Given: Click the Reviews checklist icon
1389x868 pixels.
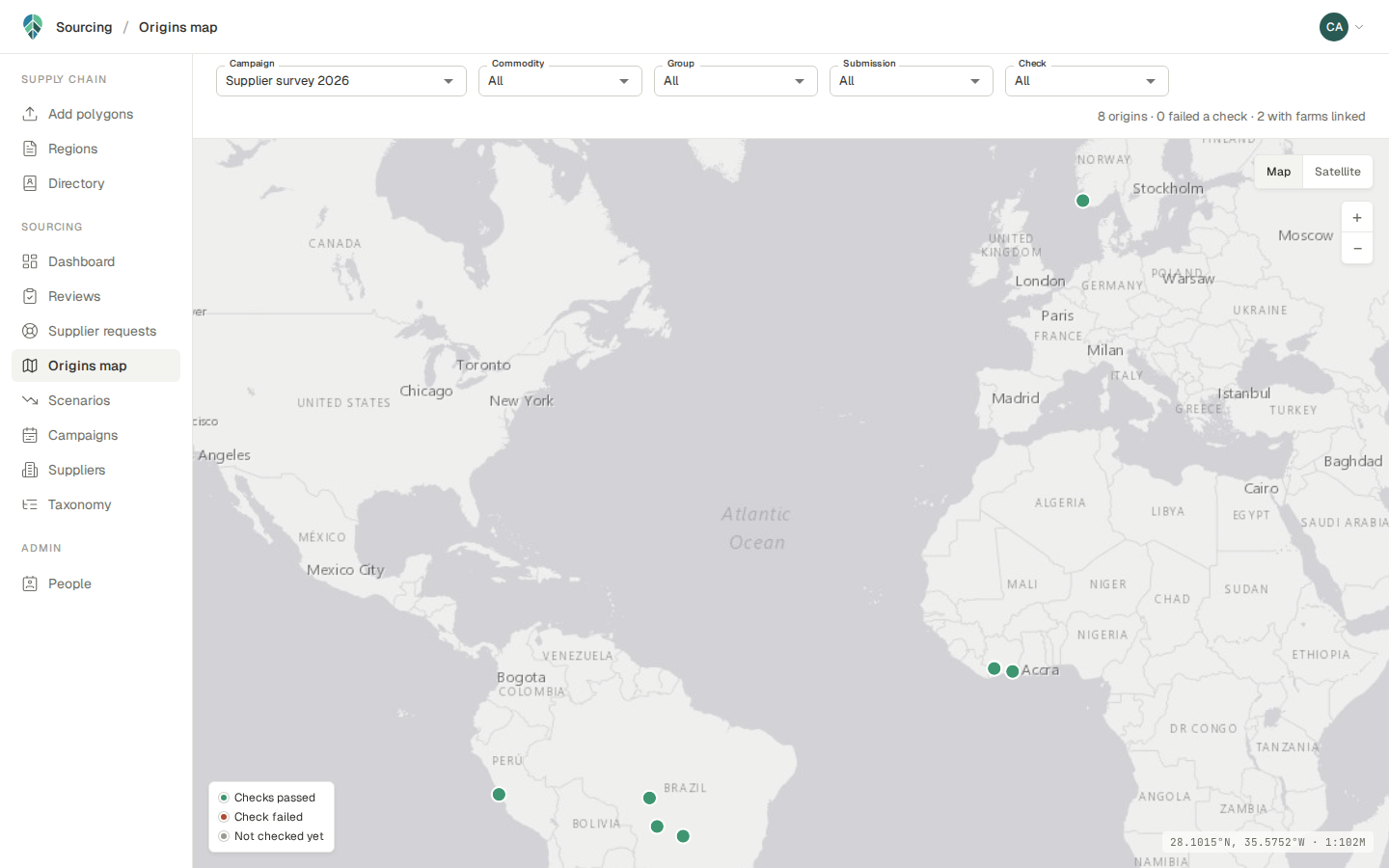Looking at the screenshot, I should point(30,296).
